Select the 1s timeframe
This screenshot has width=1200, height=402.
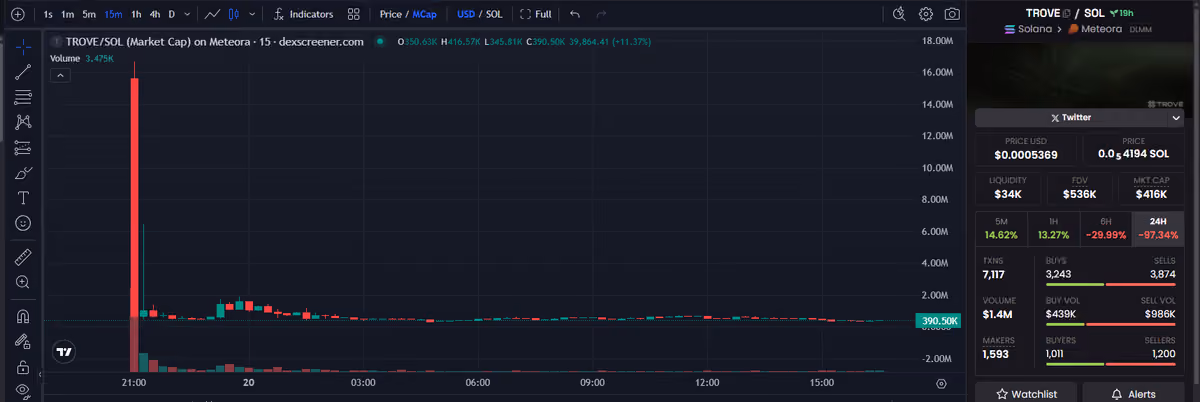[48, 14]
